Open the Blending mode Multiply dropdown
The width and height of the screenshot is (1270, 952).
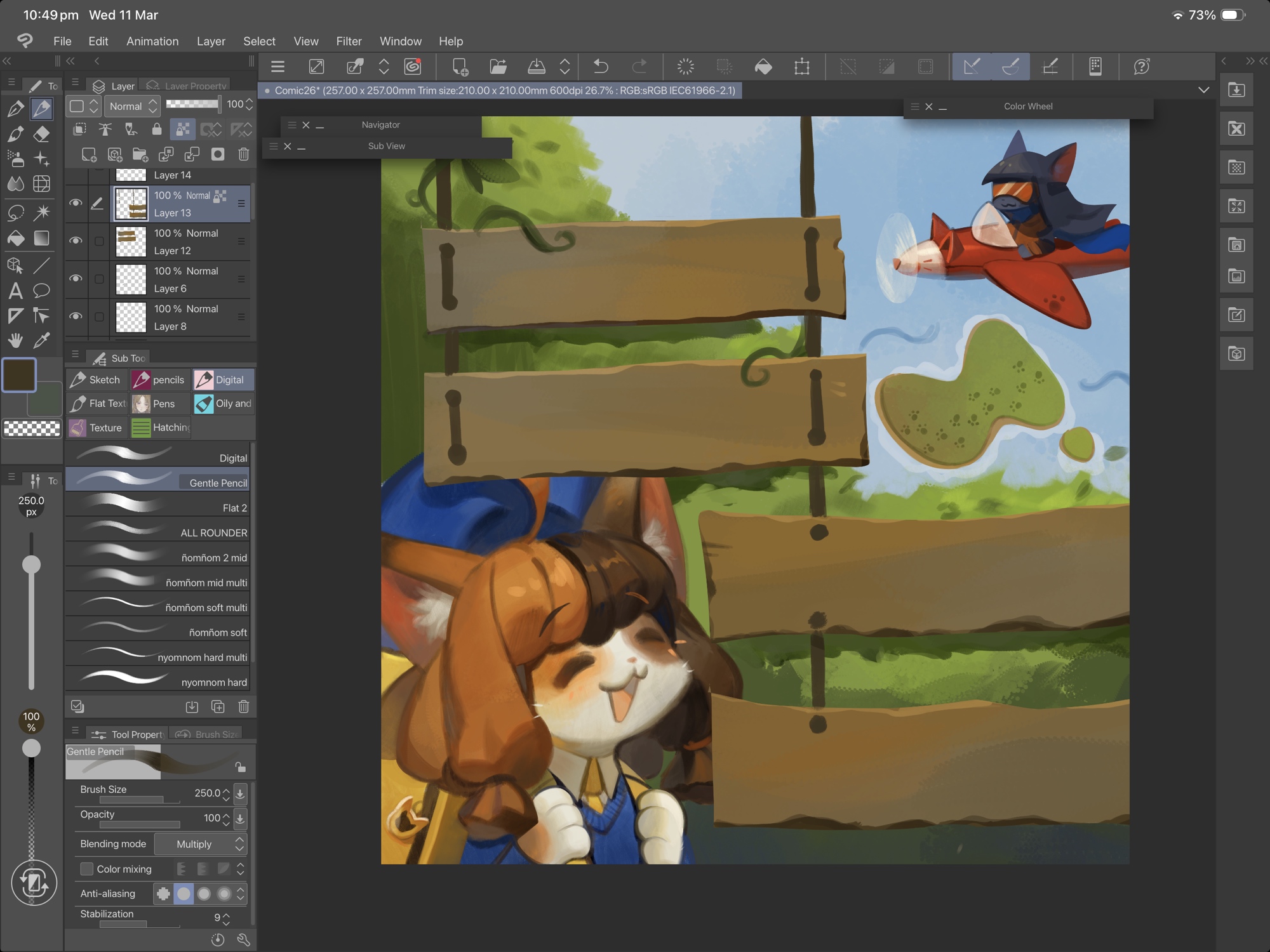201,844
